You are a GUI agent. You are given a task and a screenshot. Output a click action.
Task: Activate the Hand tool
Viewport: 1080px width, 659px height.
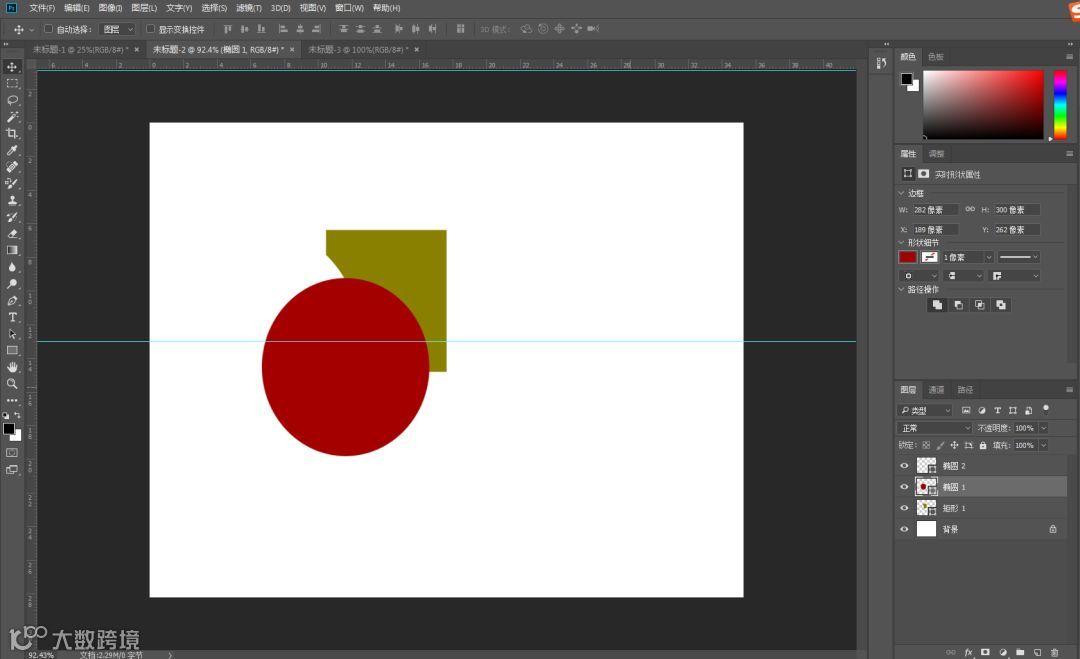click(x=12, y=367)
